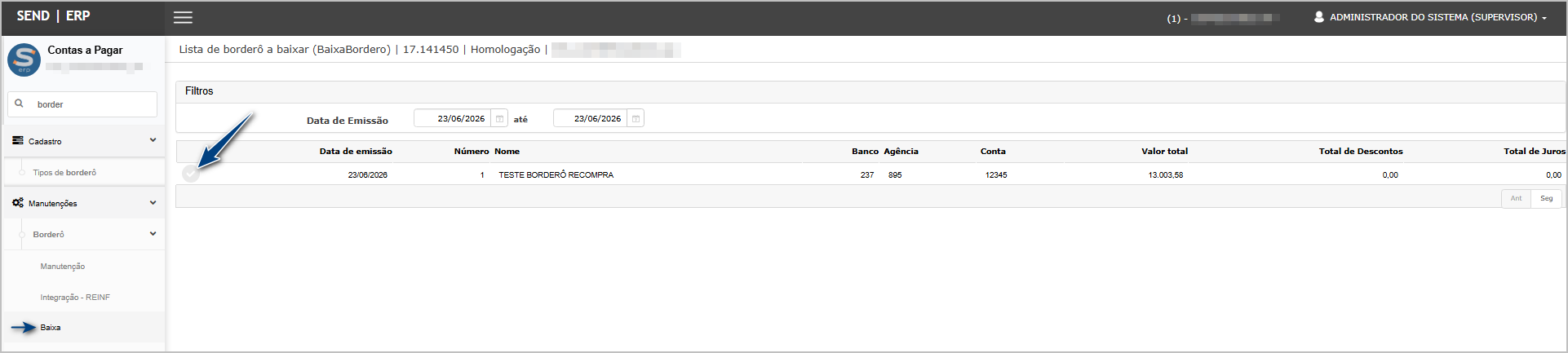This screenshot has width=1568, height=353.
Task: Select the Borderô menu entry
Action: [48, 235]
